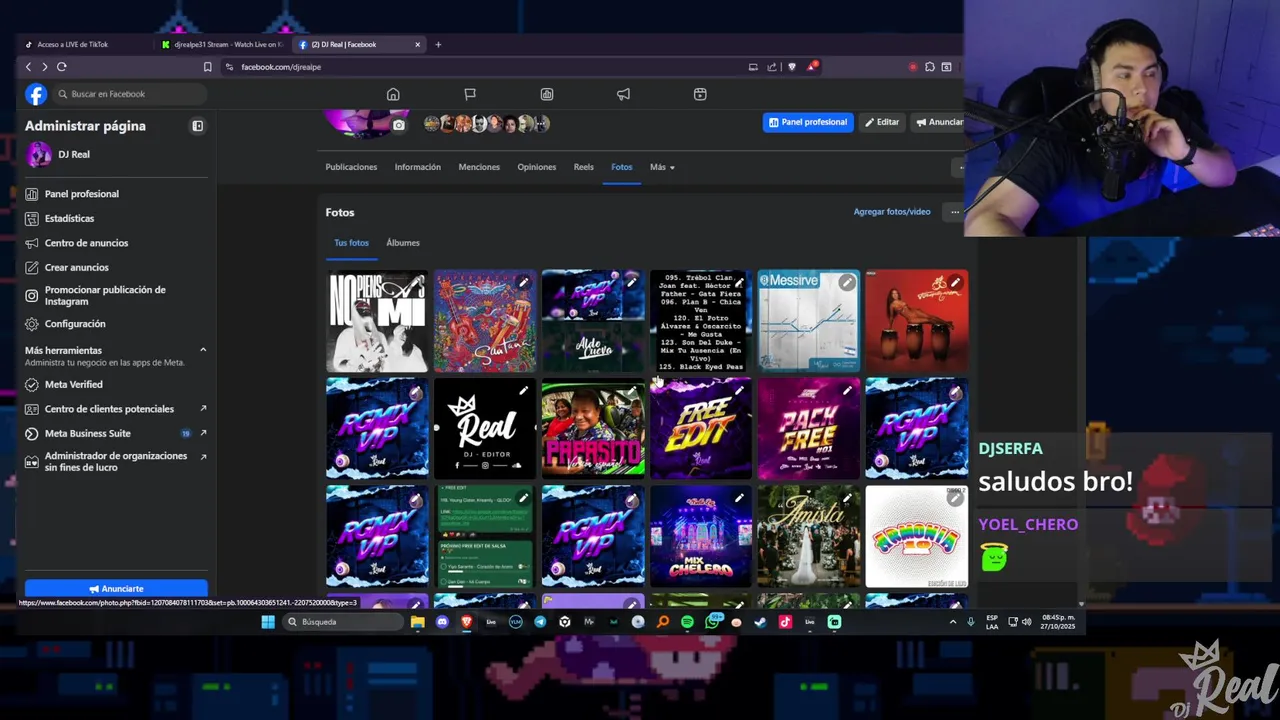Open Centro de anuncios in the sidebar
Image resolution: width=1280 pixels, height=720 pixels.
pyautogui.click(x=116, y=243)
